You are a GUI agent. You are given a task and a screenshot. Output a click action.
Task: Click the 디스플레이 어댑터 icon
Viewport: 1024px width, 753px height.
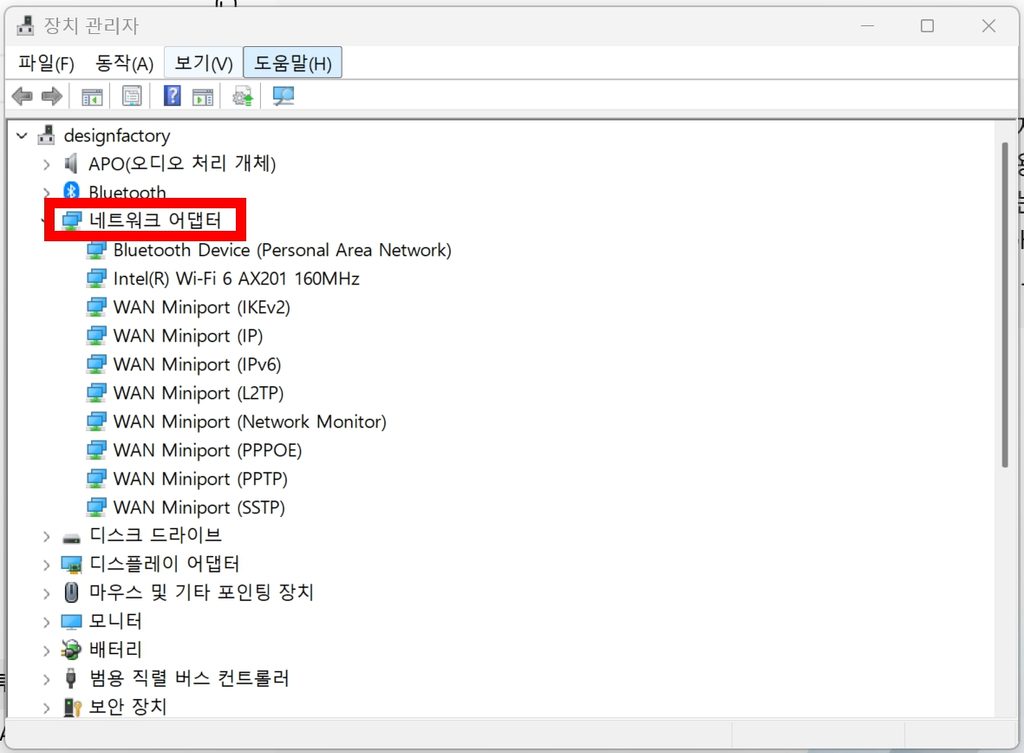pos(71,564)
